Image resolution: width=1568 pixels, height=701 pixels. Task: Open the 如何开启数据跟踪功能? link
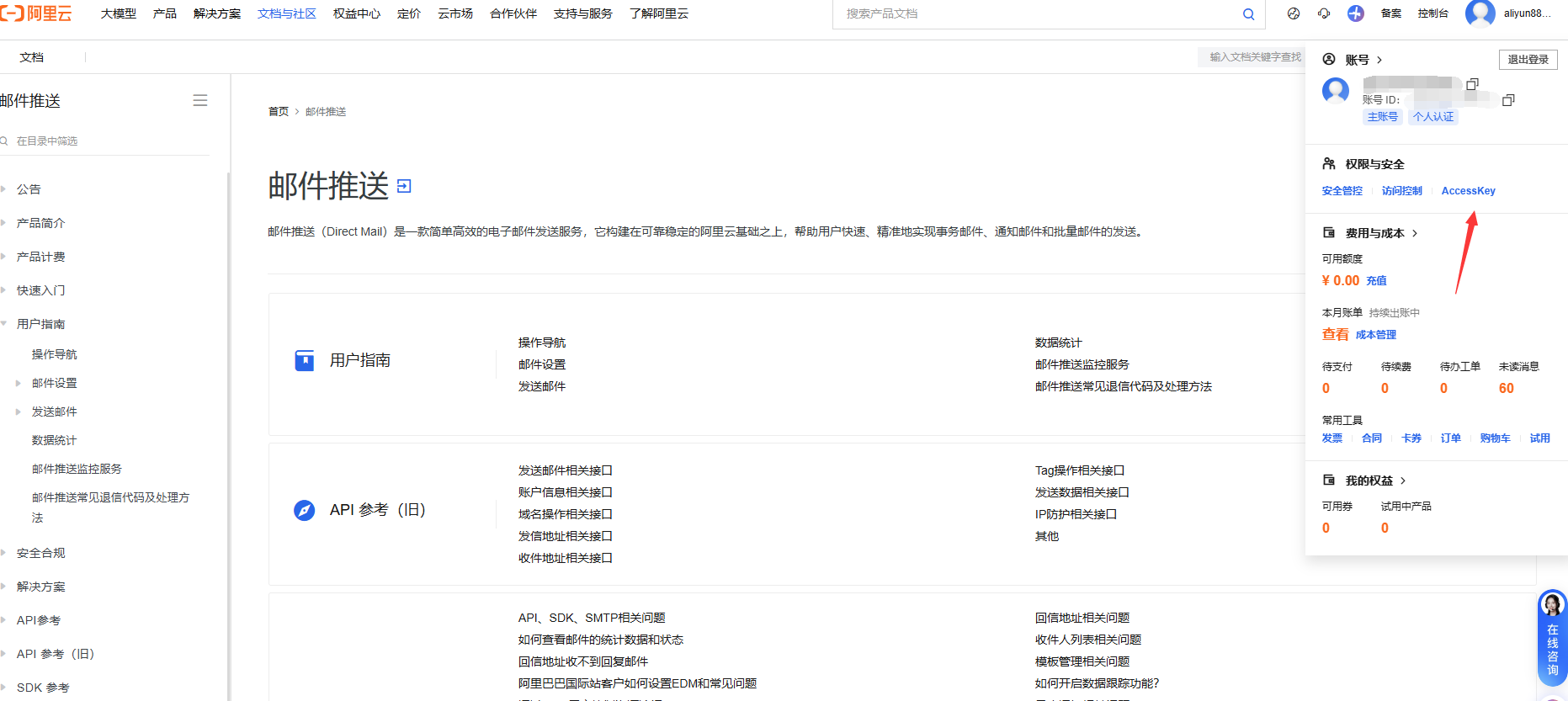[1098, 683]
